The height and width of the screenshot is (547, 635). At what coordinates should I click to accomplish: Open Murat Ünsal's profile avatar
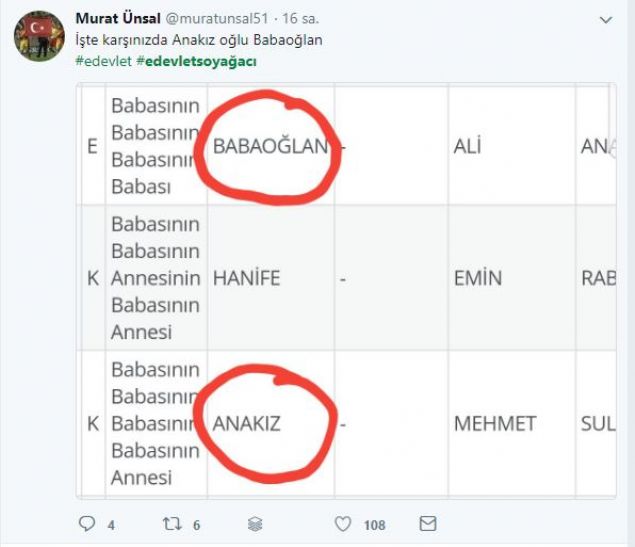[x=39, y=37]
